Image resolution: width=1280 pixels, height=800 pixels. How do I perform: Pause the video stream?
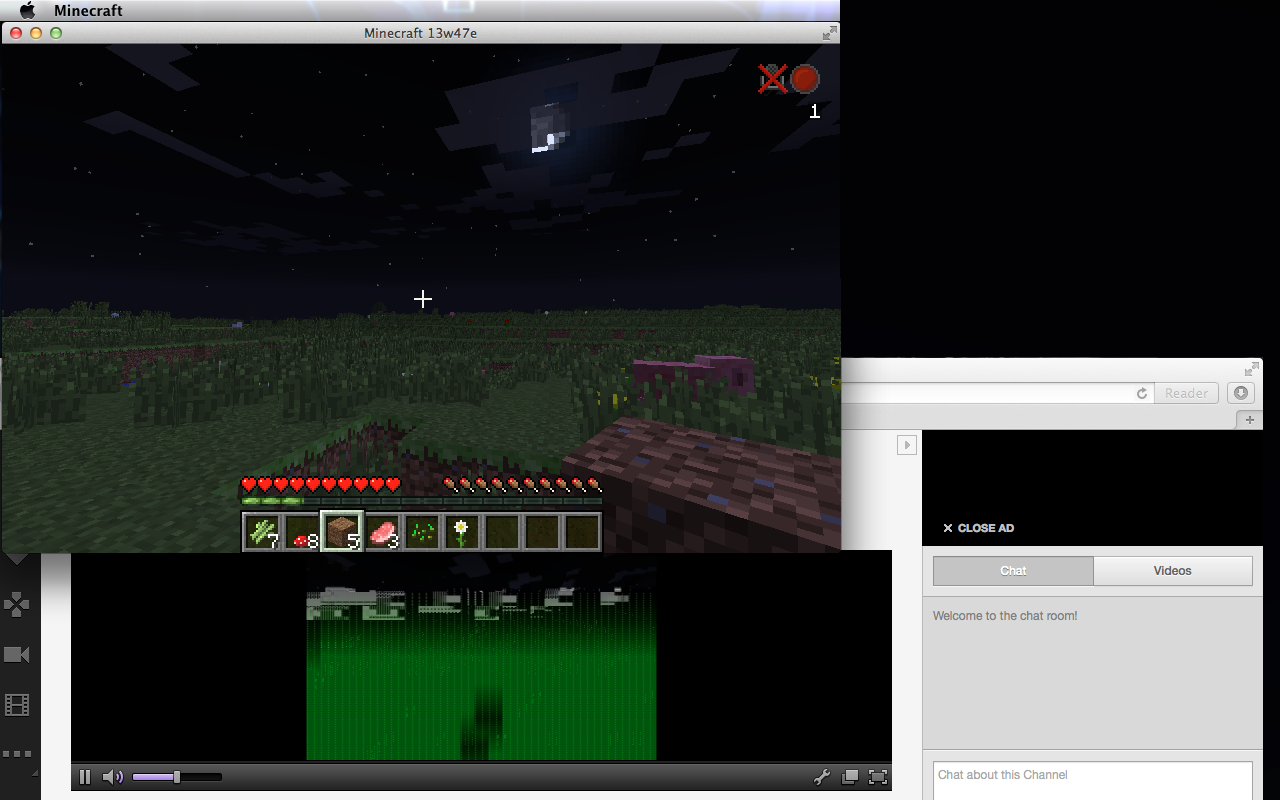(85, 777)
